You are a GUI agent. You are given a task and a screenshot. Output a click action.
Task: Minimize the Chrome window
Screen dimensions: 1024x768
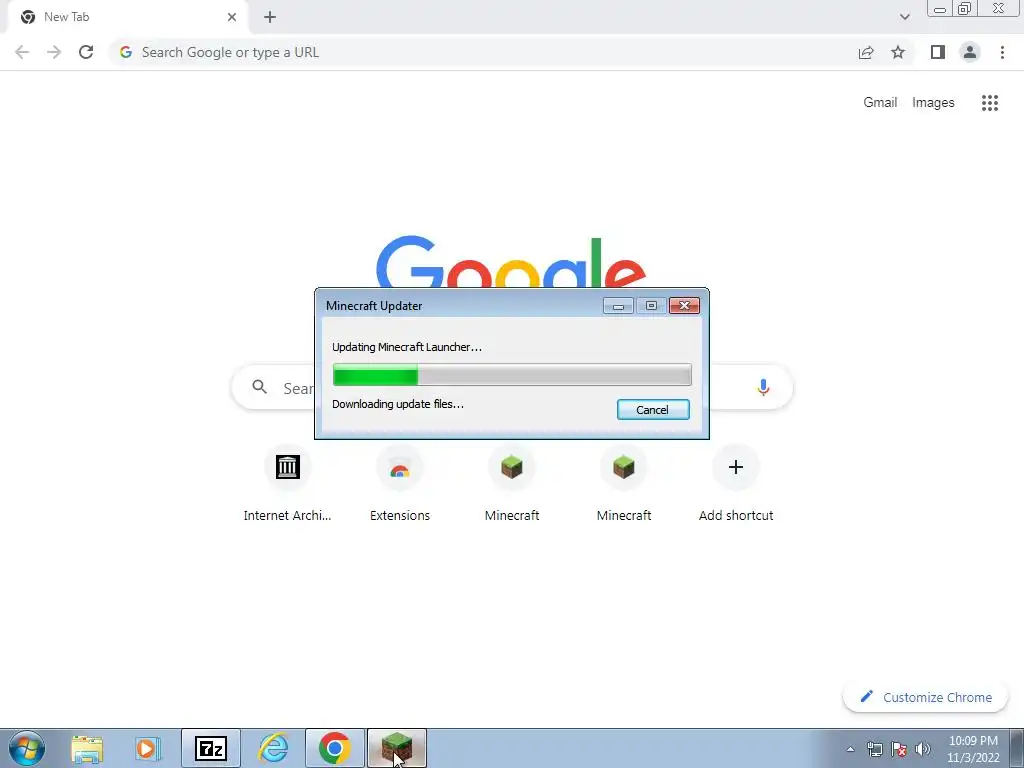(940, 9)
